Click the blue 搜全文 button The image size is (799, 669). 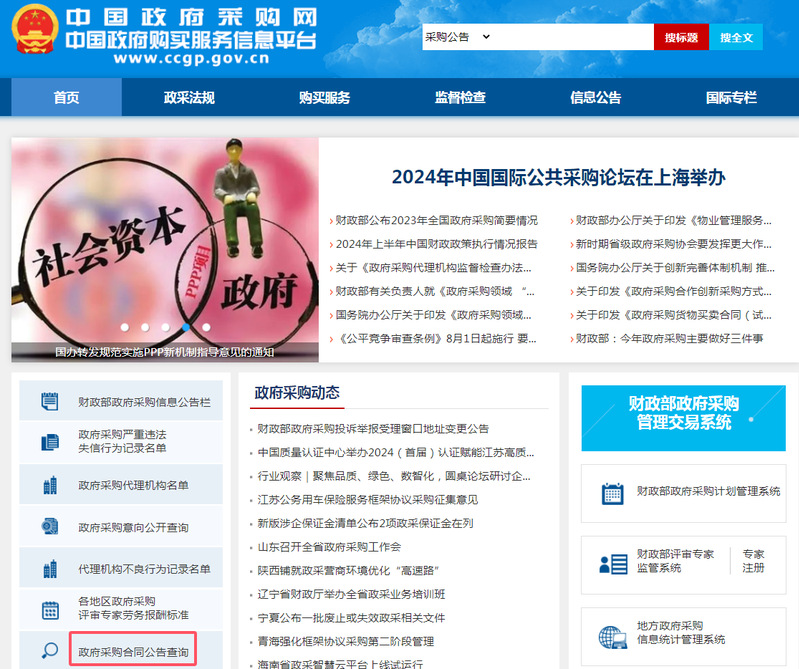736,37
